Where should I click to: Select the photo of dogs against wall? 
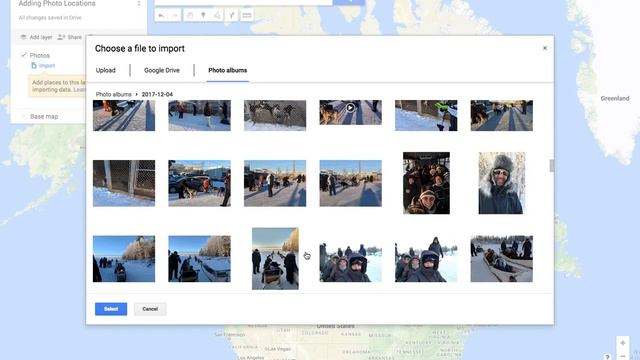point(275,116)
